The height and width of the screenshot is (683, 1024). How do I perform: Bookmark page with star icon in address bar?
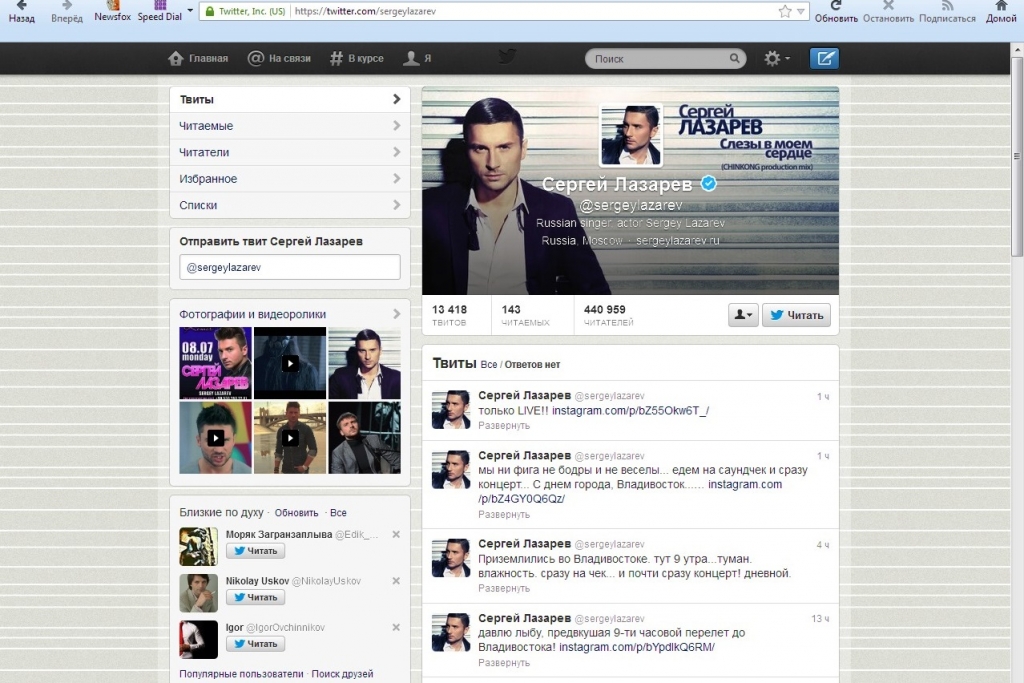(x=785, y=11)
